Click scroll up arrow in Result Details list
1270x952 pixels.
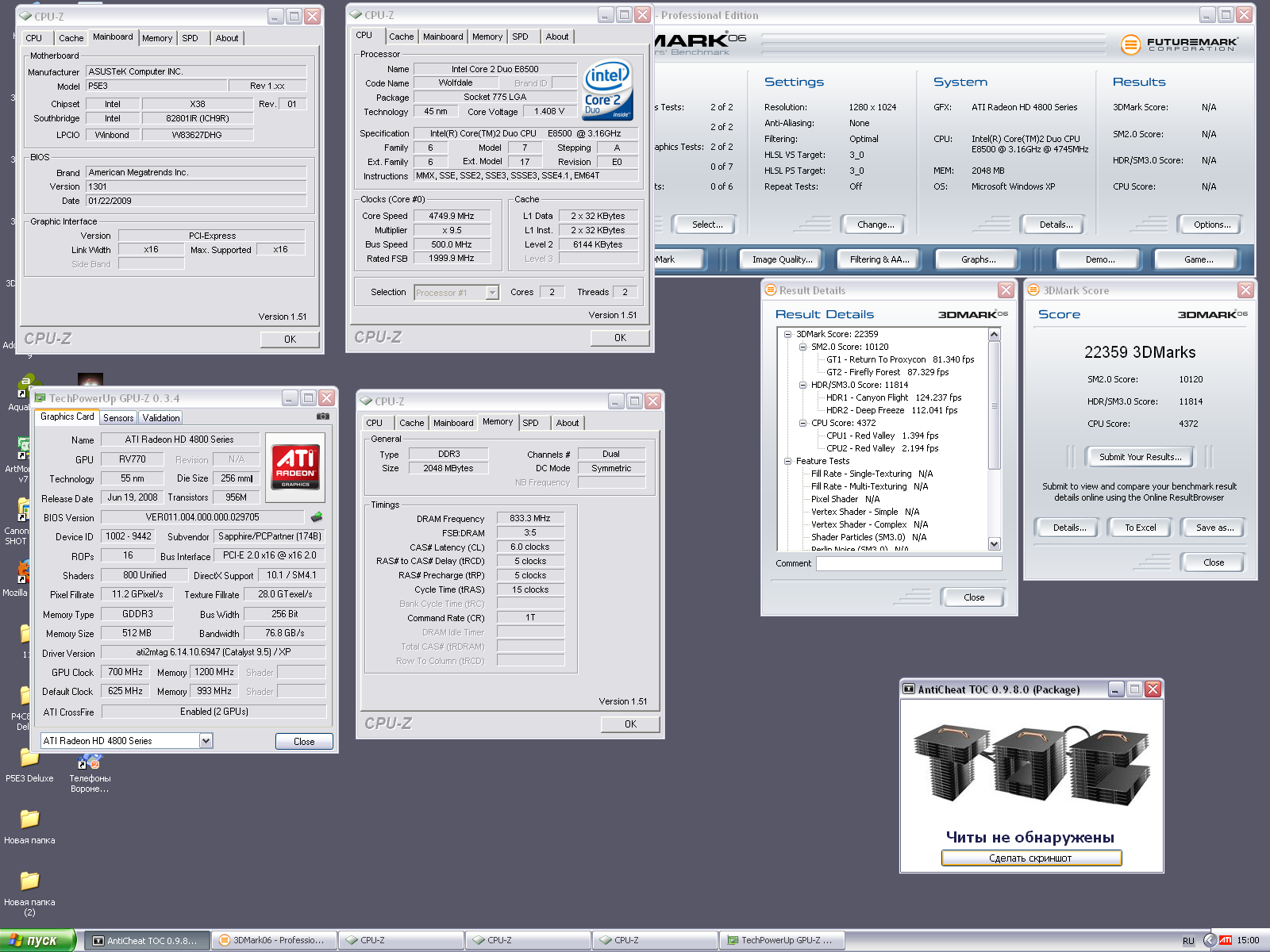[x=995, y=335]
